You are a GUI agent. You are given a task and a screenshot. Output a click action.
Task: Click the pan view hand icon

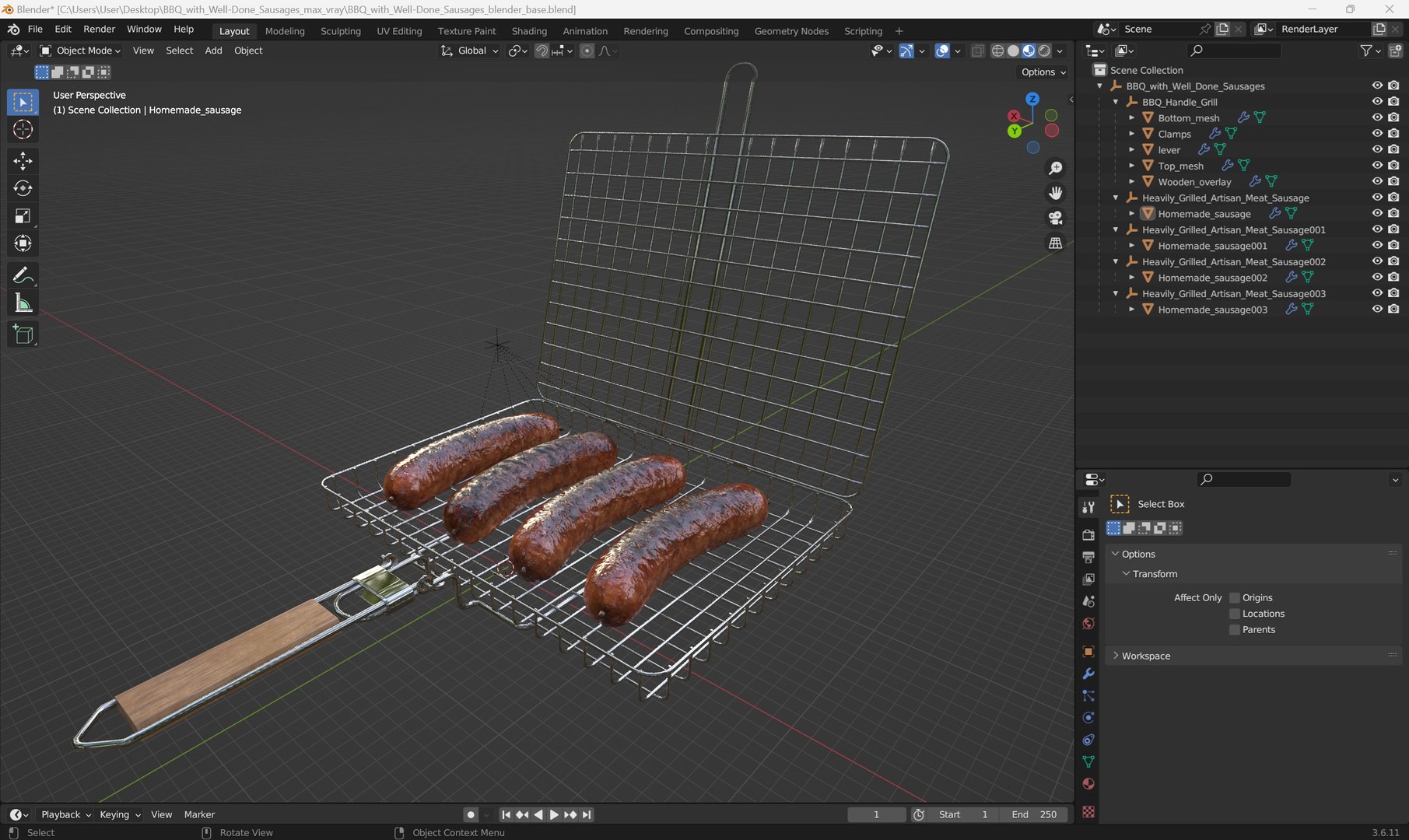pos(1055,193)
